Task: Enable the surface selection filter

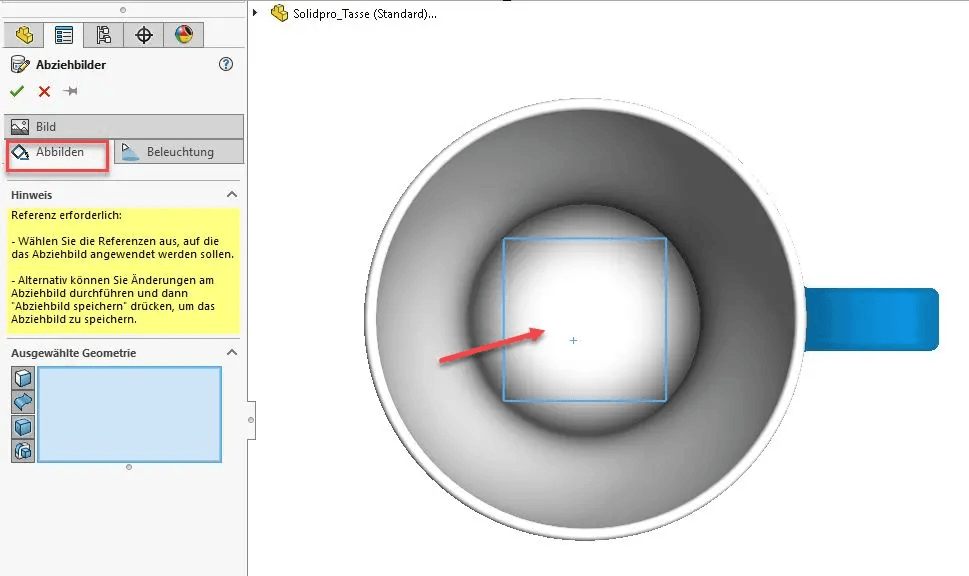Action: click(22, 402)
